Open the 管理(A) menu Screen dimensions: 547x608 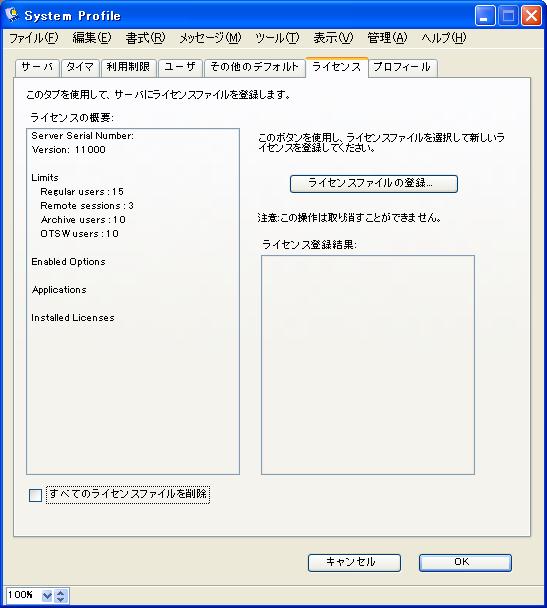click(x=387, y=38)
